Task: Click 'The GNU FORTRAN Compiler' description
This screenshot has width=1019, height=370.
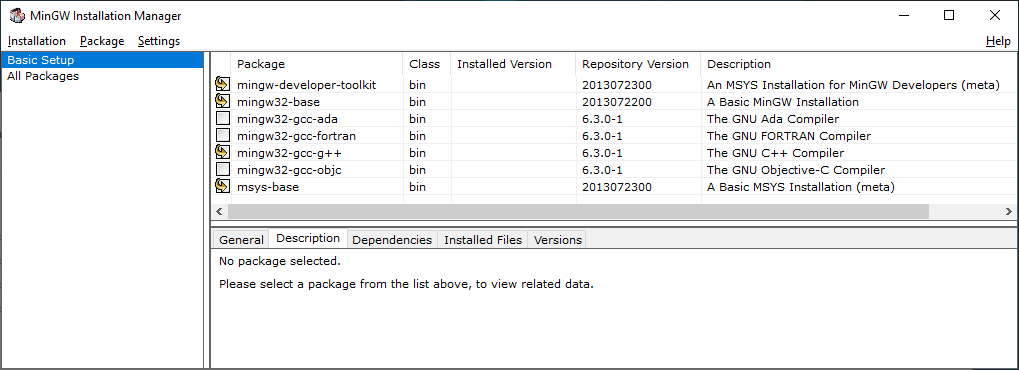Action: (788, 136)
